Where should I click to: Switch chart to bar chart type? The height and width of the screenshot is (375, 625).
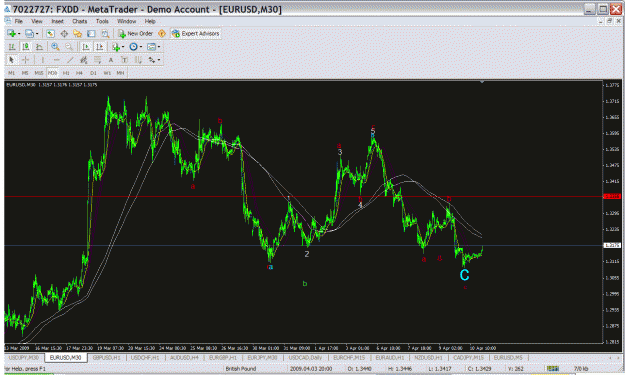coord(12,47)
